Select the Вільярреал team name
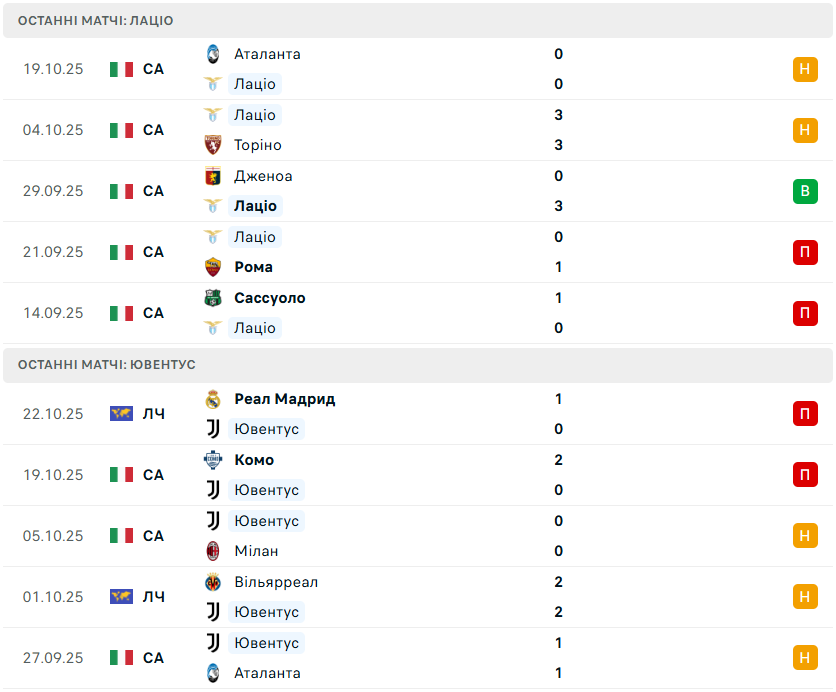This screenshot has height=692, width=836. tap(276, 582)
